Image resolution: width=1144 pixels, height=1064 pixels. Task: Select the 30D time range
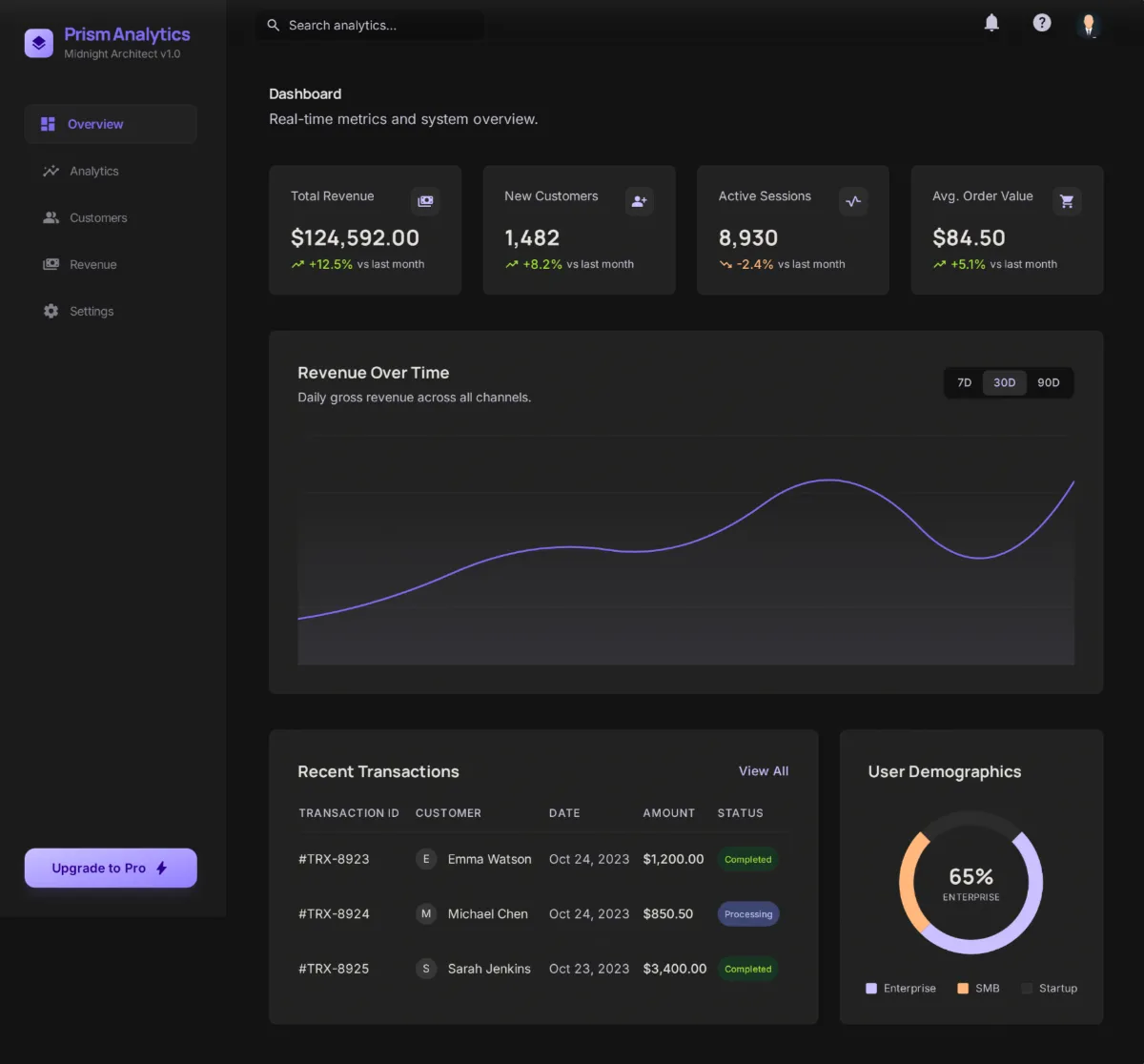pyautogui.click(x=1005, y=382)
